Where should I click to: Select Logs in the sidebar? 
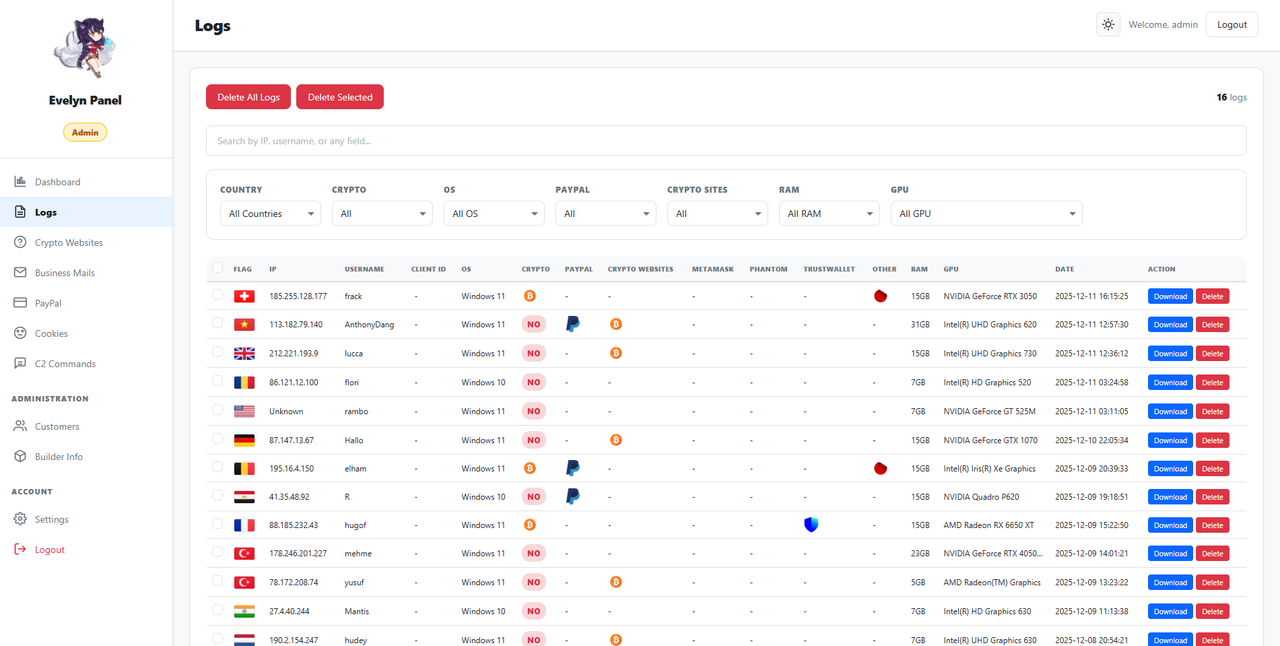[86, 212]
